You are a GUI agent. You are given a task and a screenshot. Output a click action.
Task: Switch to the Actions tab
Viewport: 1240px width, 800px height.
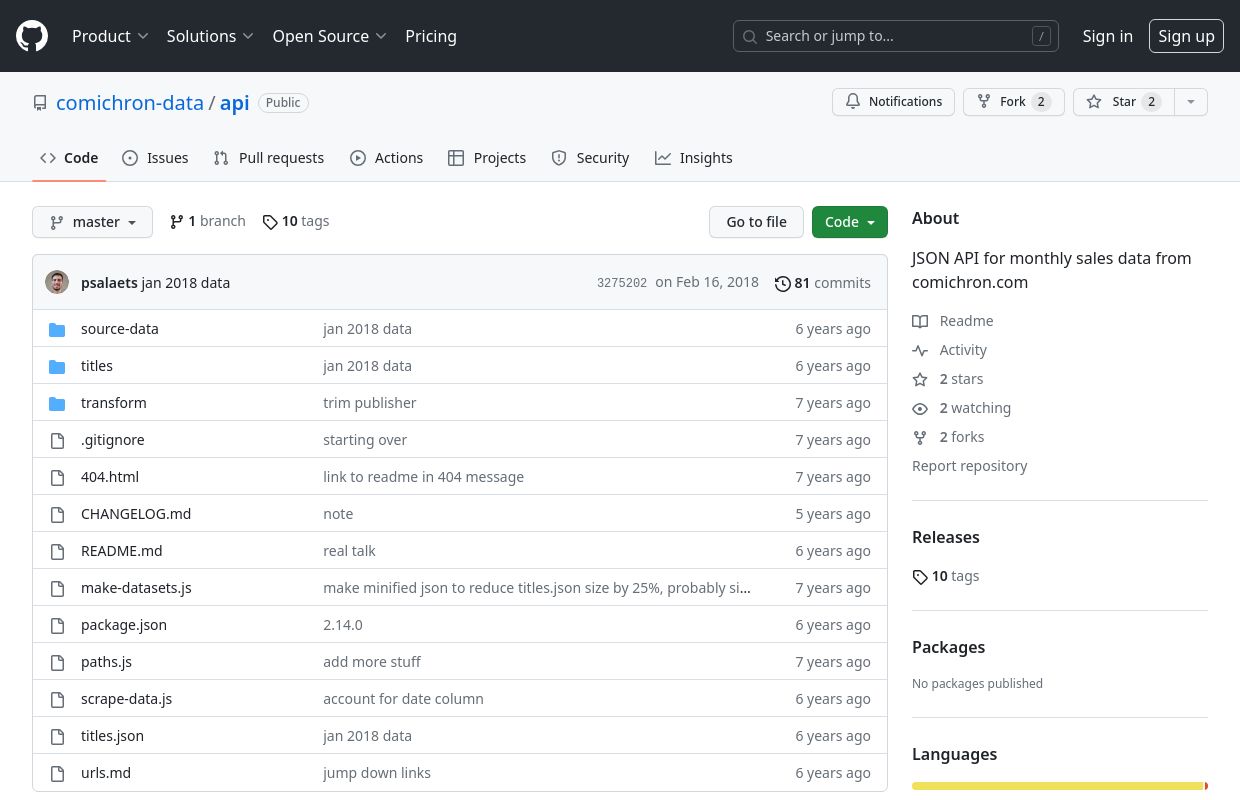[386, 158]
